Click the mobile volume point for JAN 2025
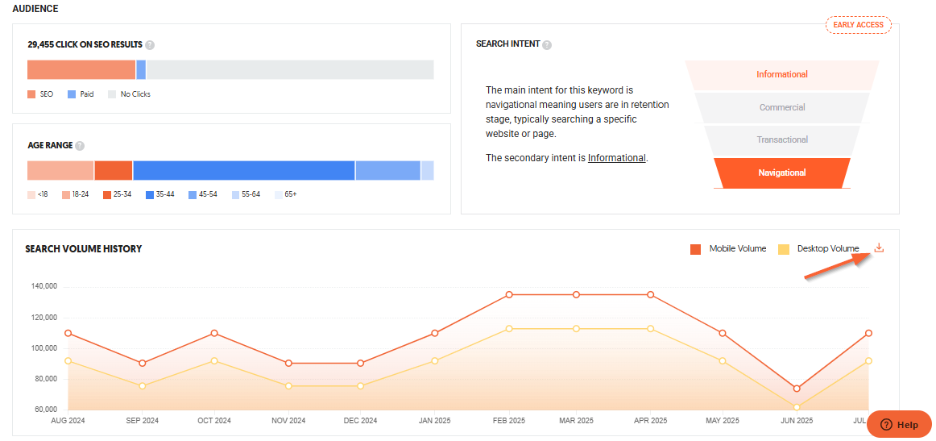This screenshot has height=441, width=936. point(435,333)
